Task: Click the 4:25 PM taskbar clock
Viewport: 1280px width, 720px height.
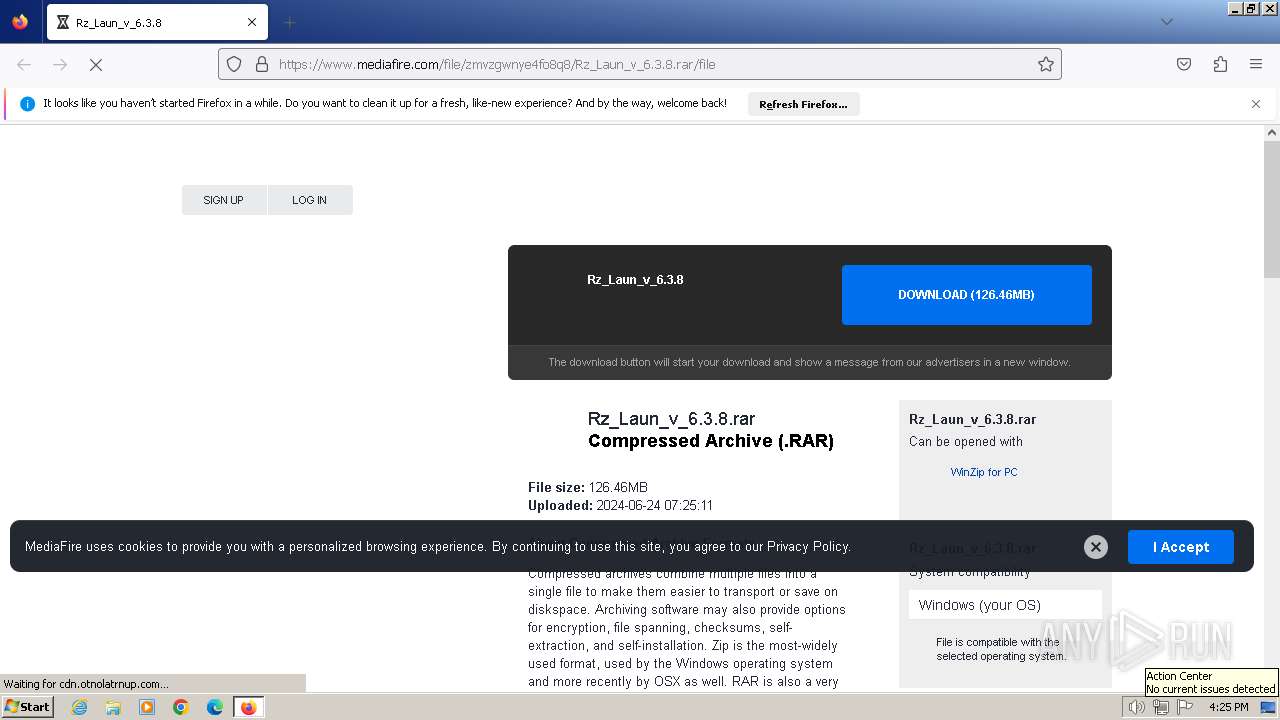Action: click(1228, 707)
